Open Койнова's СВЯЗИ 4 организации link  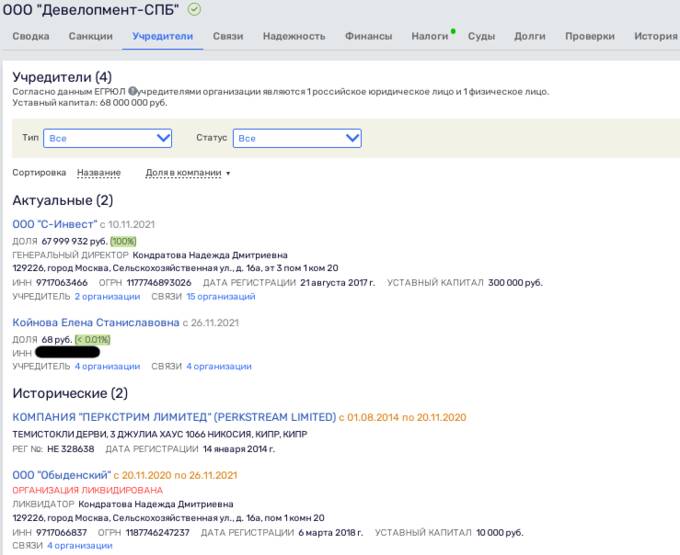[x=219, y=366]
